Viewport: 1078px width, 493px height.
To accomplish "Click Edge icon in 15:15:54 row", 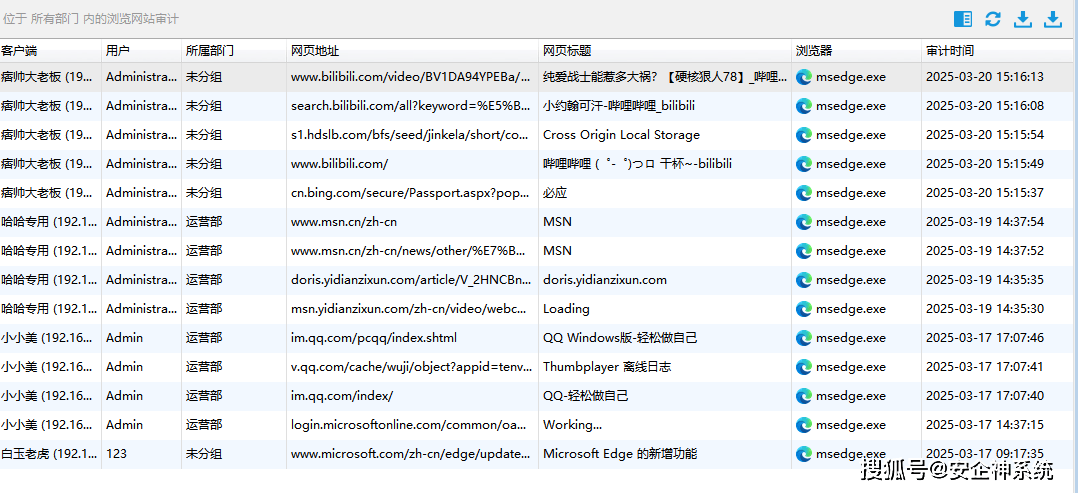I will [x=804, y=135].
